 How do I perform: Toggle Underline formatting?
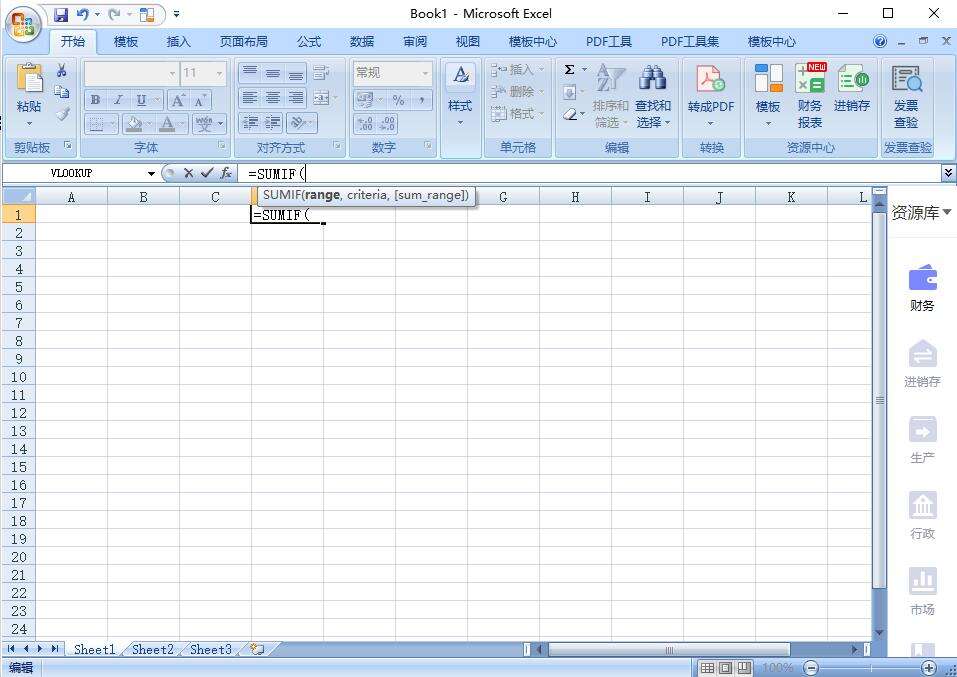pyautogui.click(x=141, y=100)
